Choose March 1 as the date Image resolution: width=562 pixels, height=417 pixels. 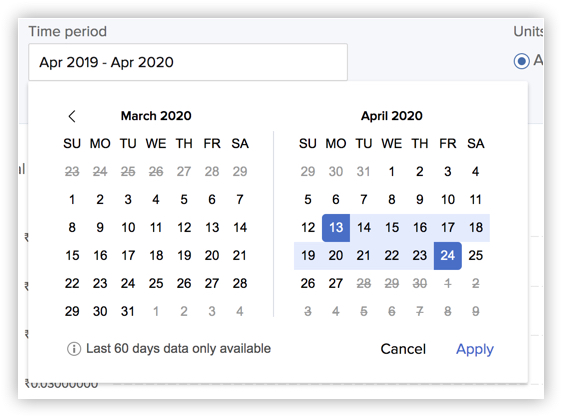[72, 200]
